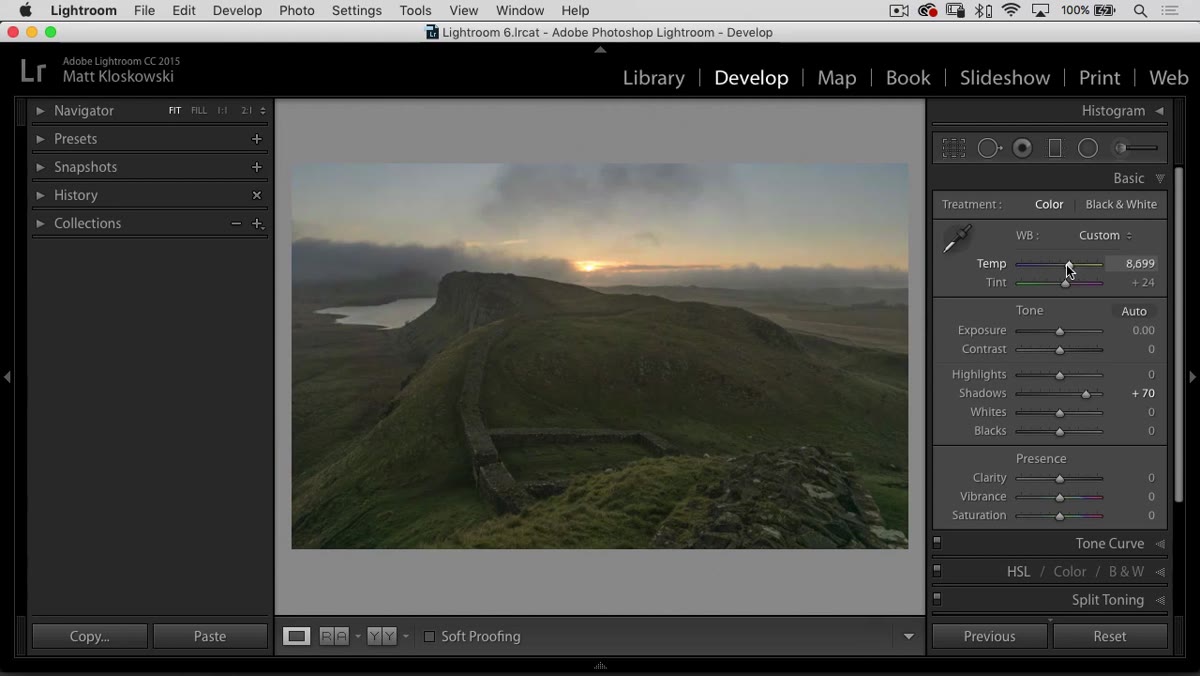
Task: Switch to the Library module
Action: point(654,77)
